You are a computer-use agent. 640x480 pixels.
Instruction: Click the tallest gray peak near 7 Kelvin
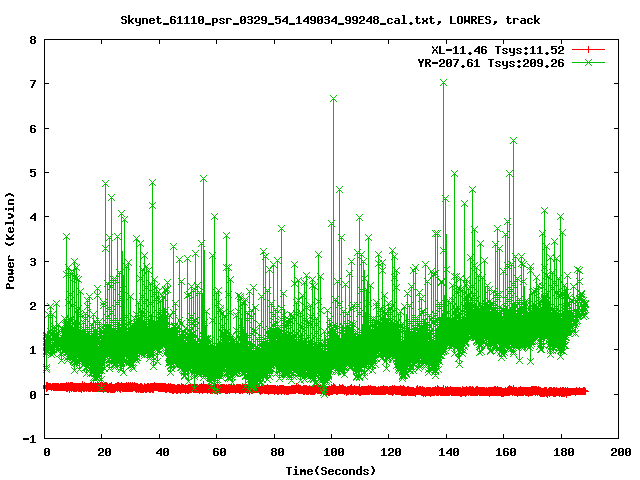pos(443,83)
